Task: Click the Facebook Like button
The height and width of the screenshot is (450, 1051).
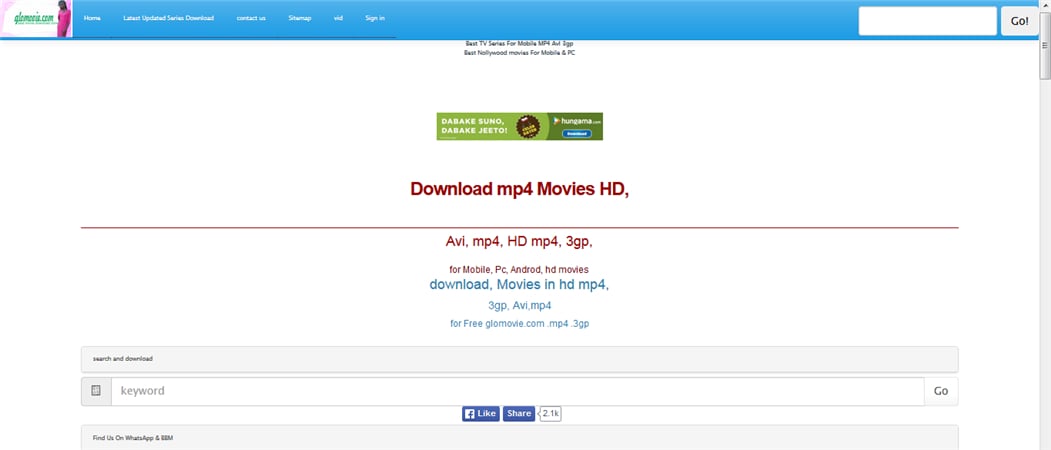Action: 481,414
